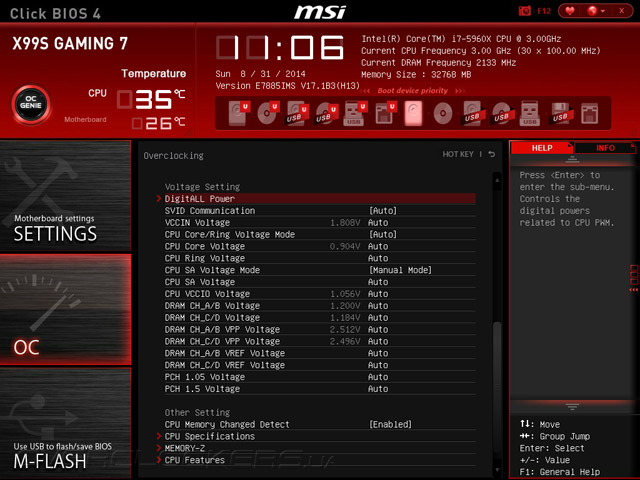Select the DRAM CH_C/D Voltage Auto field
640x480 pixels.
(378, 318)
